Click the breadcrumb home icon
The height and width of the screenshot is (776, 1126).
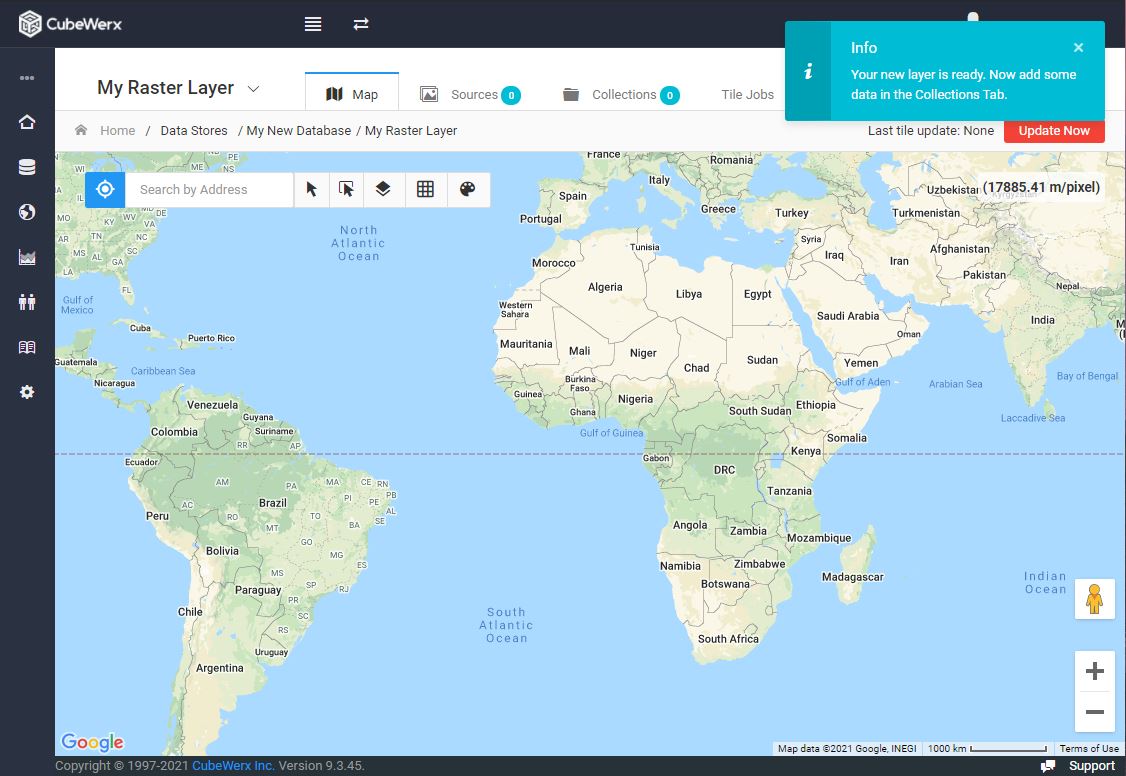(x=81, y=130)
